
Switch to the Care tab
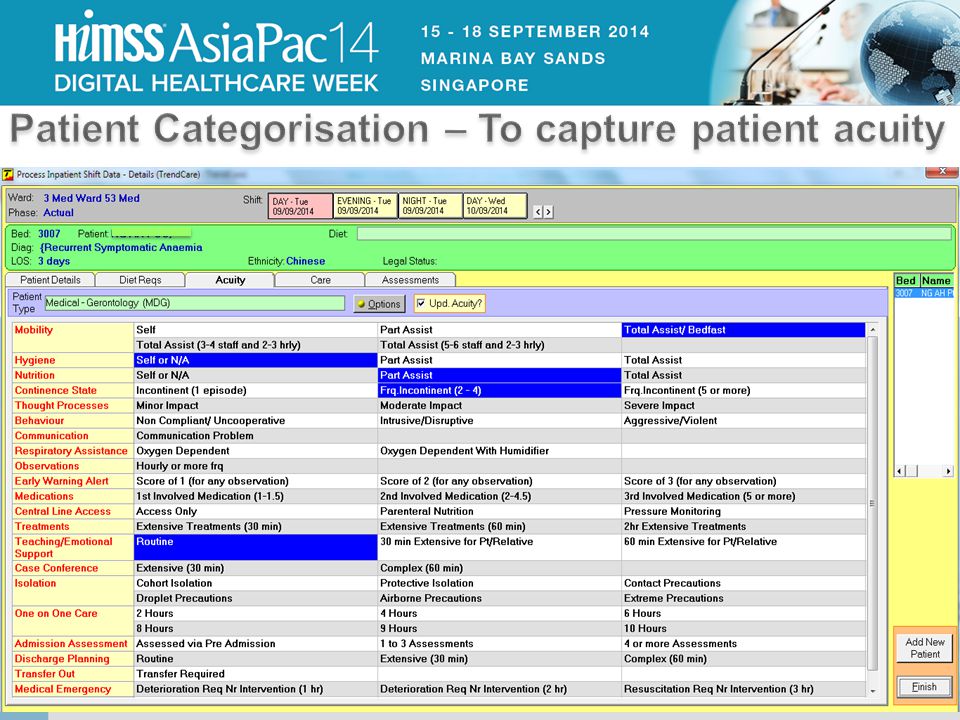[x=320, y=280]
